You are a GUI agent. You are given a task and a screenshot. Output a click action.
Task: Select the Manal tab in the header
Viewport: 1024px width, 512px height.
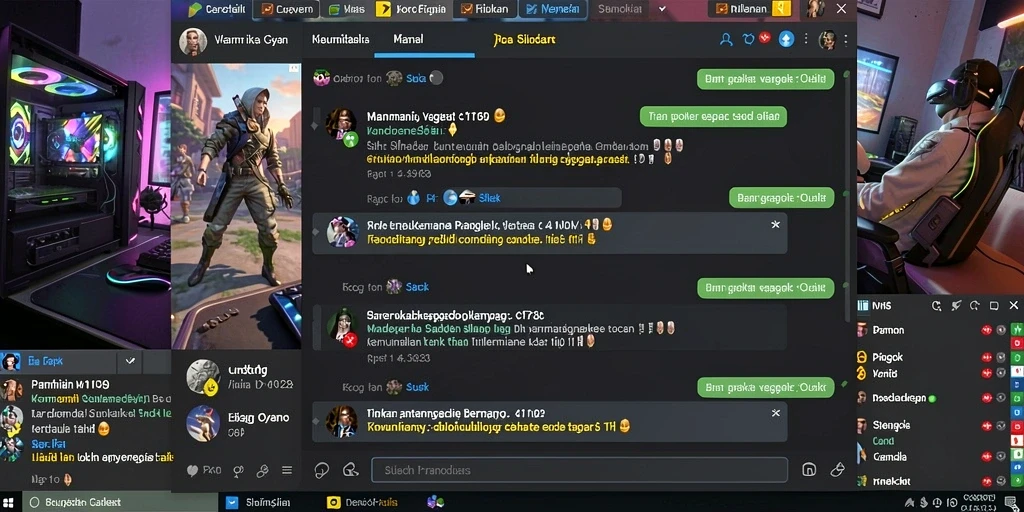click(x=408, y=39)
